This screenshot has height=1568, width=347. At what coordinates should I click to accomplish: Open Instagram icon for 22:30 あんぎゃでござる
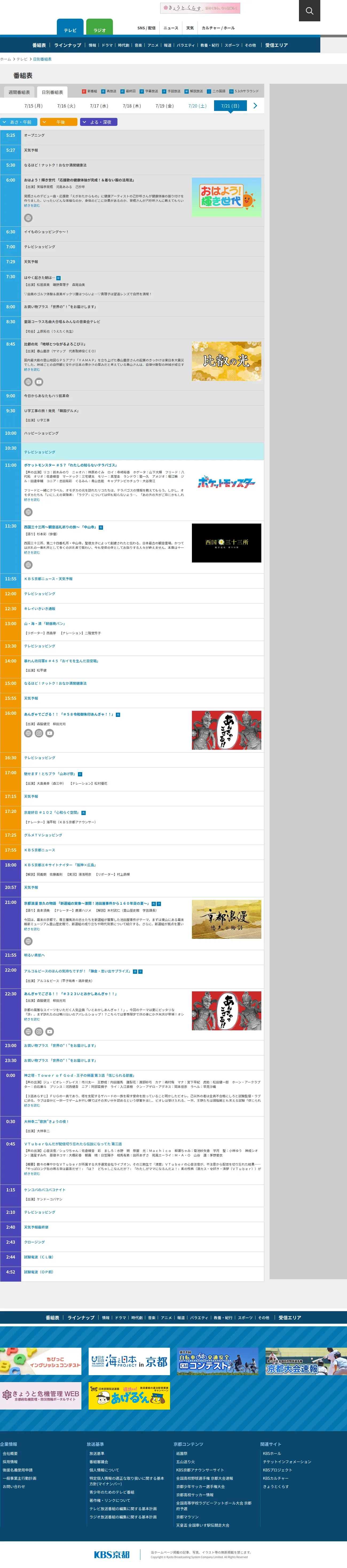click(x=39, y=1032)
